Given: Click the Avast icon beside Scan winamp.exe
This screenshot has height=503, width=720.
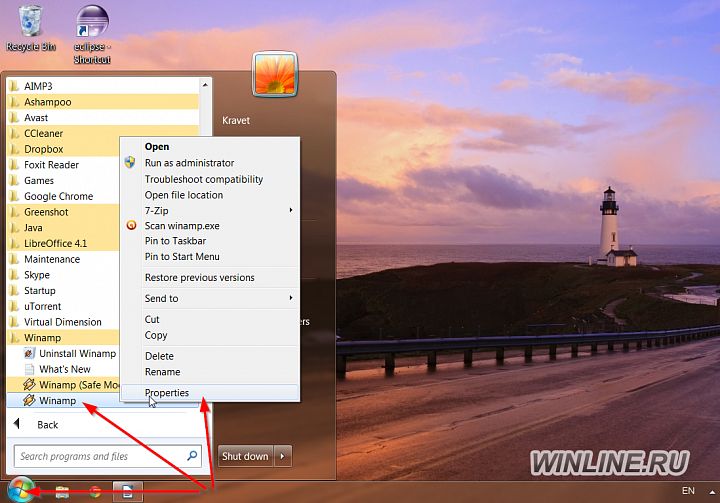Looking at the screenshot, I should pyautogui.click(x=130, y=226).
